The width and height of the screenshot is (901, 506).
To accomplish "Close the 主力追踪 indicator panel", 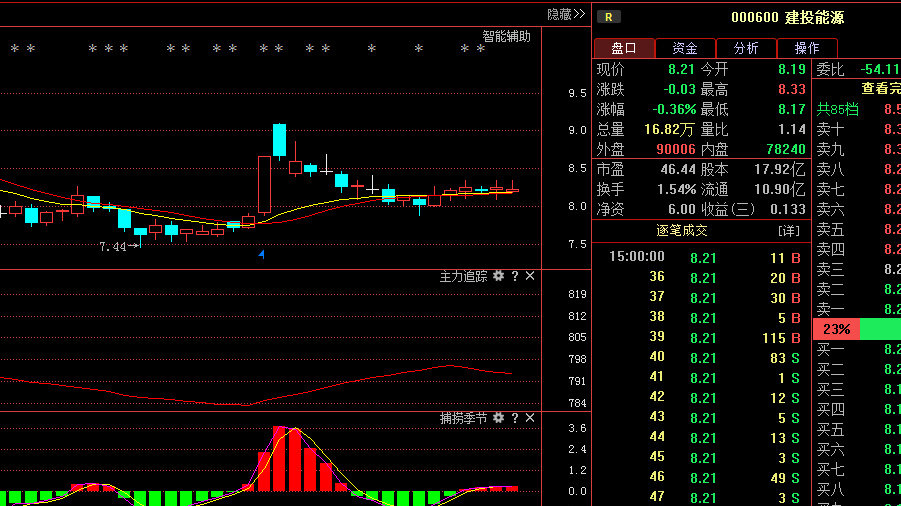I will tap(530, 276).
